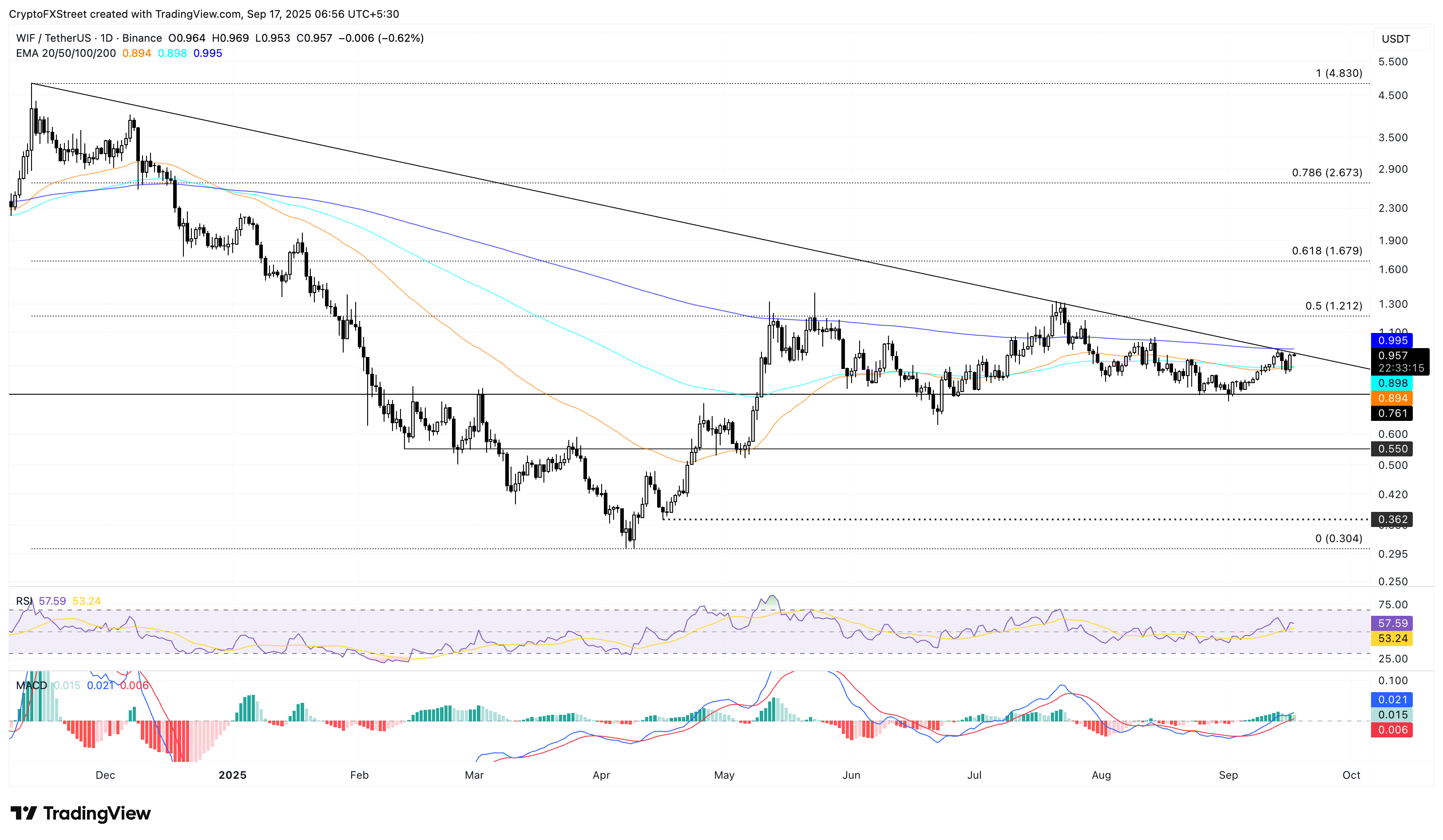Select the RSI indicator legend
The width and height of the screenshot is (1443, 840).
tap(24, 601)
